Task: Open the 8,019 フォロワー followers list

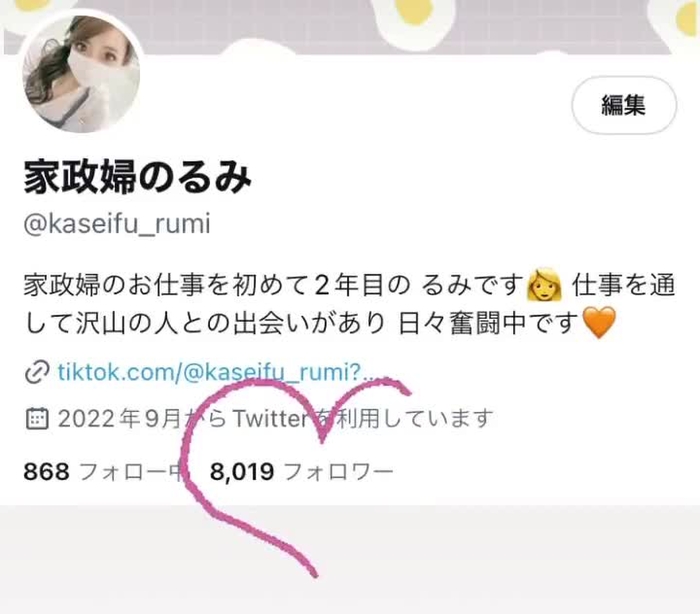Action: click(301, 472)
